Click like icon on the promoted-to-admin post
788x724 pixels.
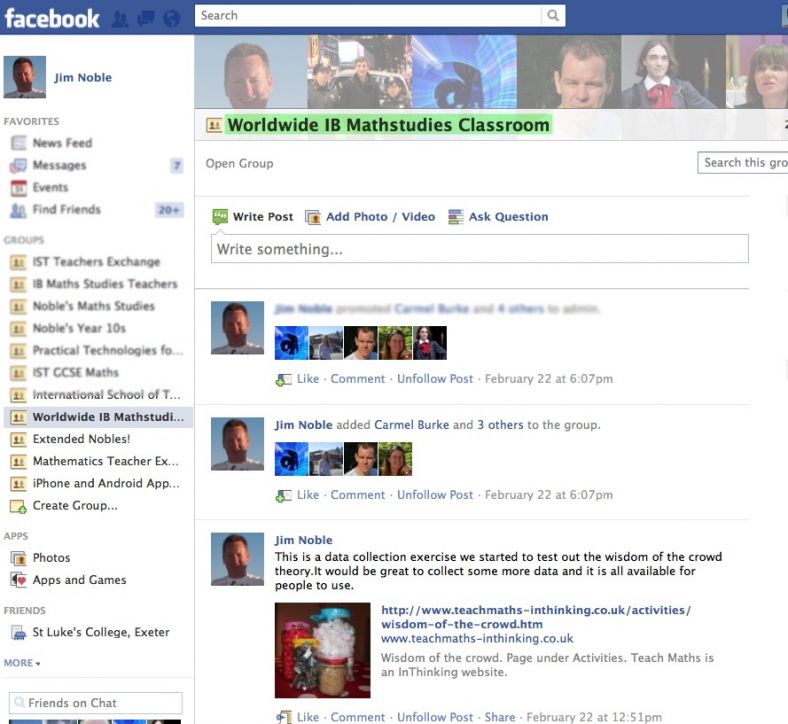pos(283,380)
